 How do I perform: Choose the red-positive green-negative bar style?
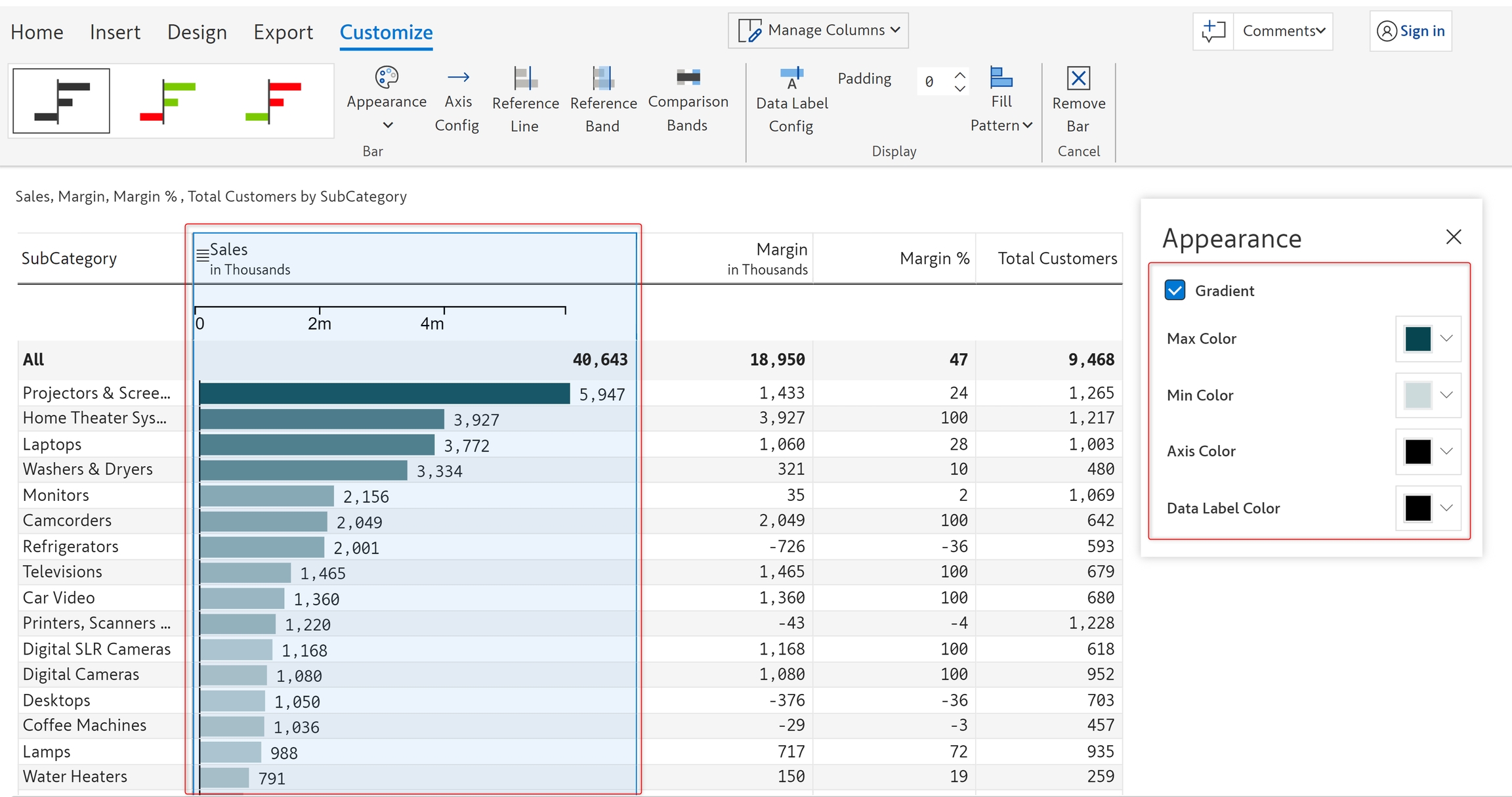coord(274,101)
